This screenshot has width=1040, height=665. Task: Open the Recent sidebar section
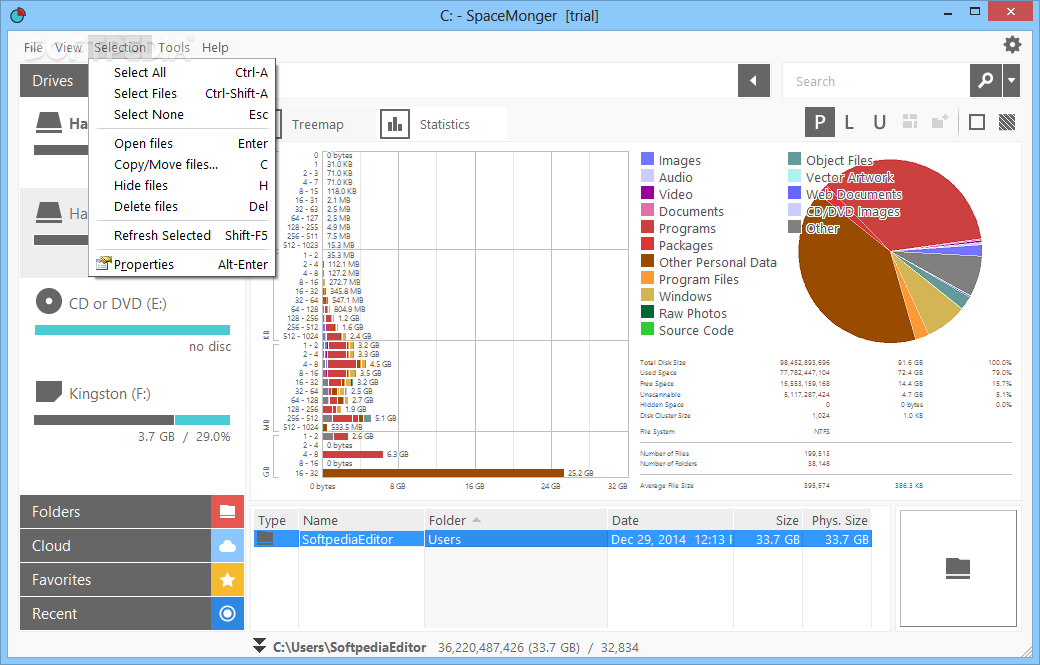[115, 613]
